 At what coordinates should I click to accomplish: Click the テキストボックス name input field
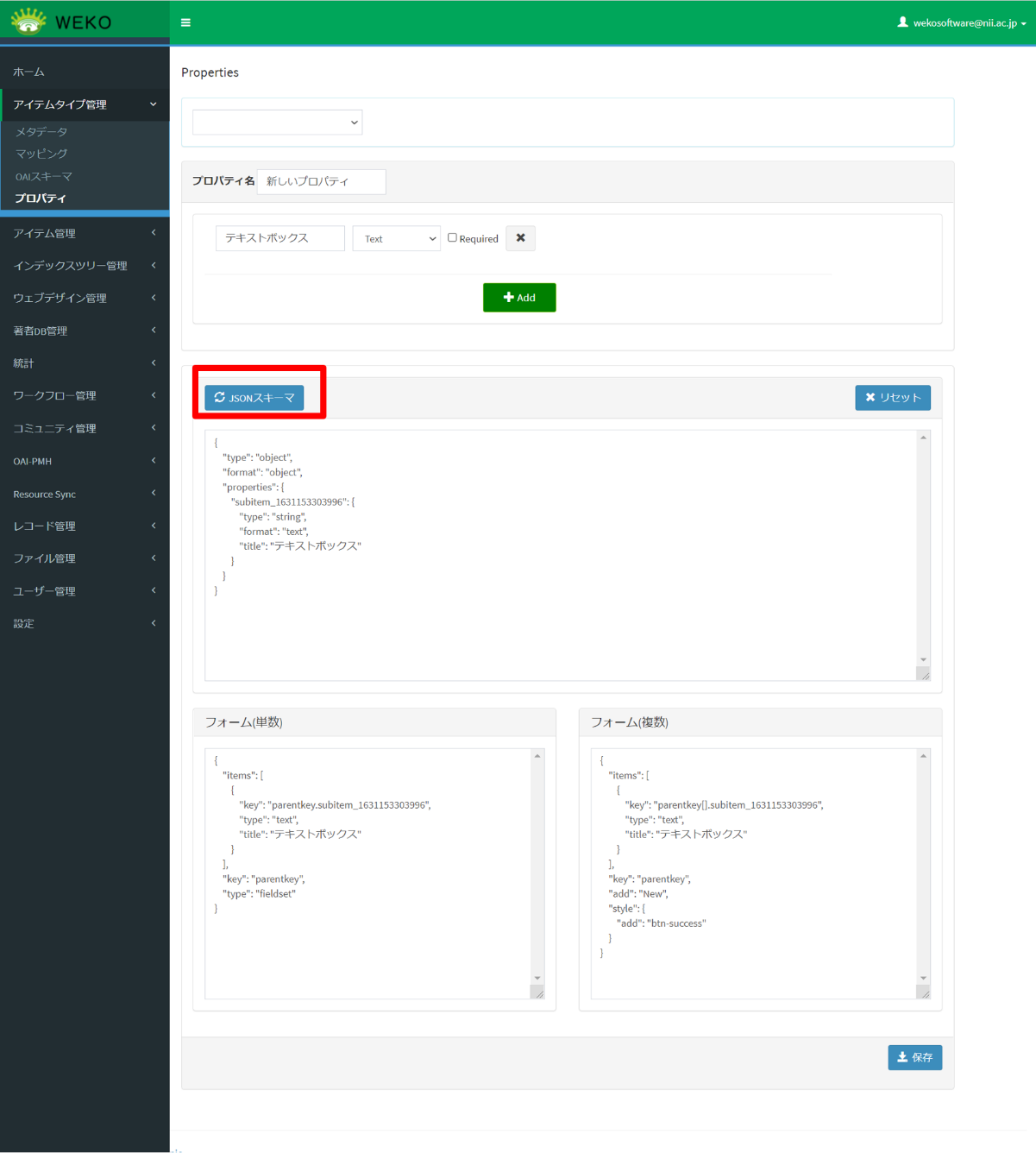click(279, 238)
